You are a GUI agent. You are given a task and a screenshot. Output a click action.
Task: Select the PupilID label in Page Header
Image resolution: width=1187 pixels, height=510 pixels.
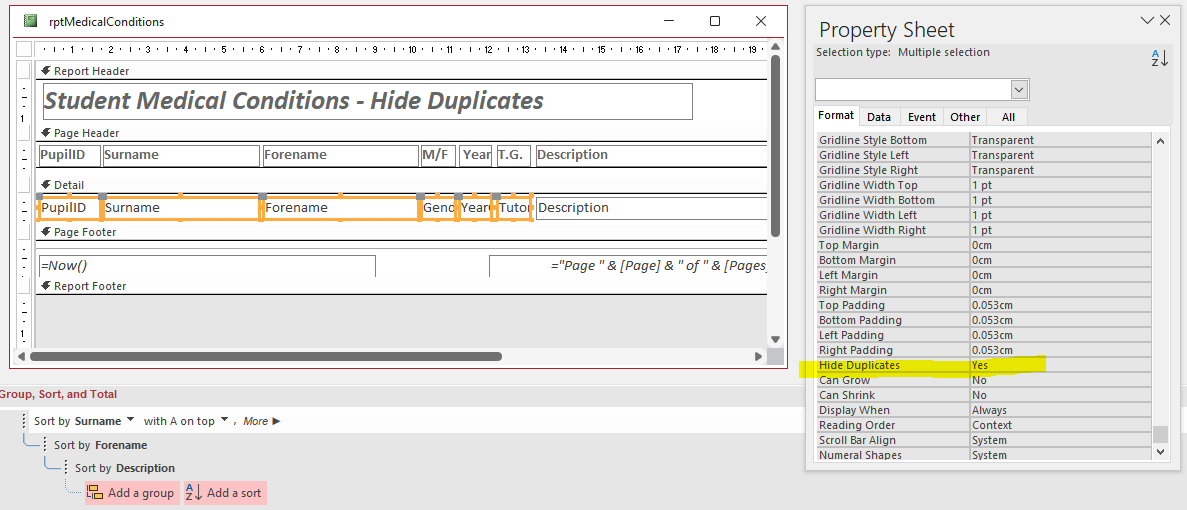tap(70, 155)
